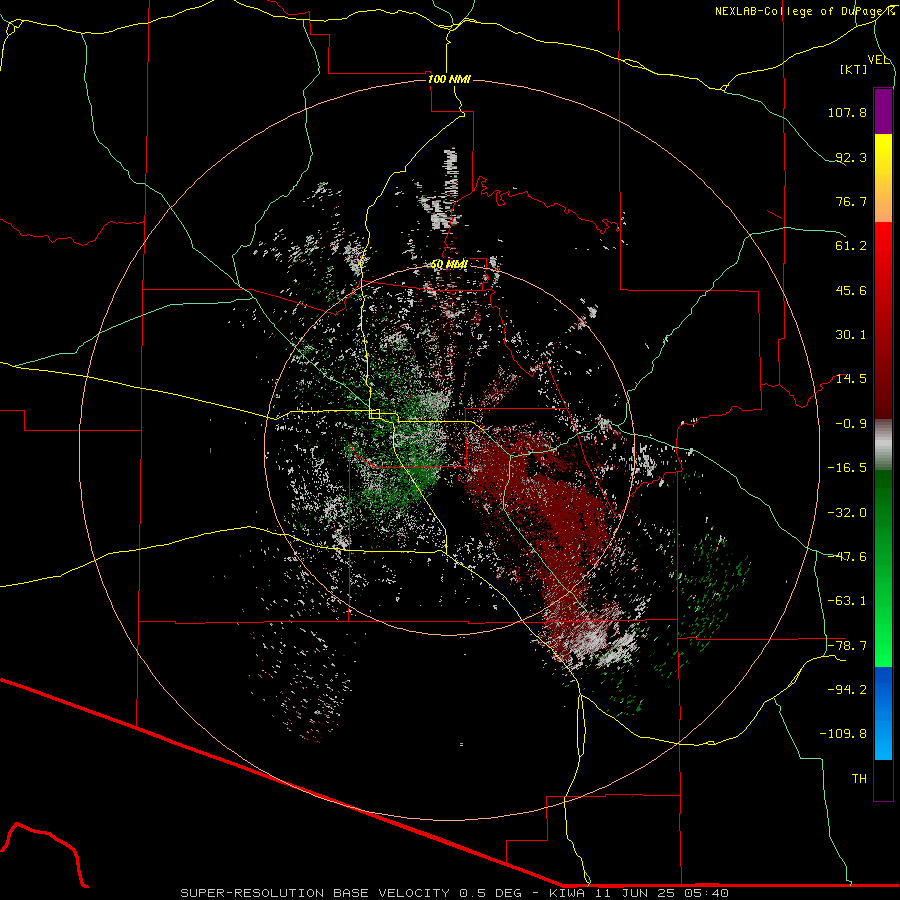Click the small square radar site marker
Image resolution: width=900 pixels, height=900 pixels.
[x=375, y=414]
